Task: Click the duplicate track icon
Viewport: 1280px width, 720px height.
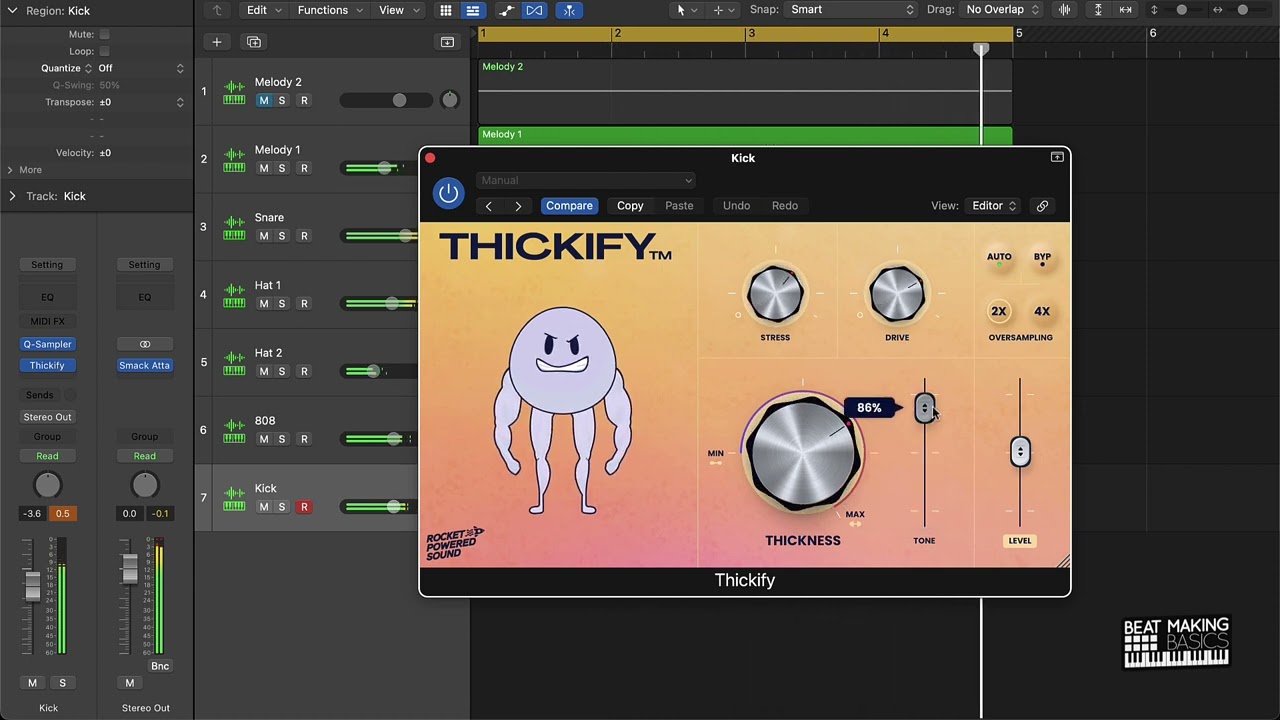Action: tap(254, 42)
